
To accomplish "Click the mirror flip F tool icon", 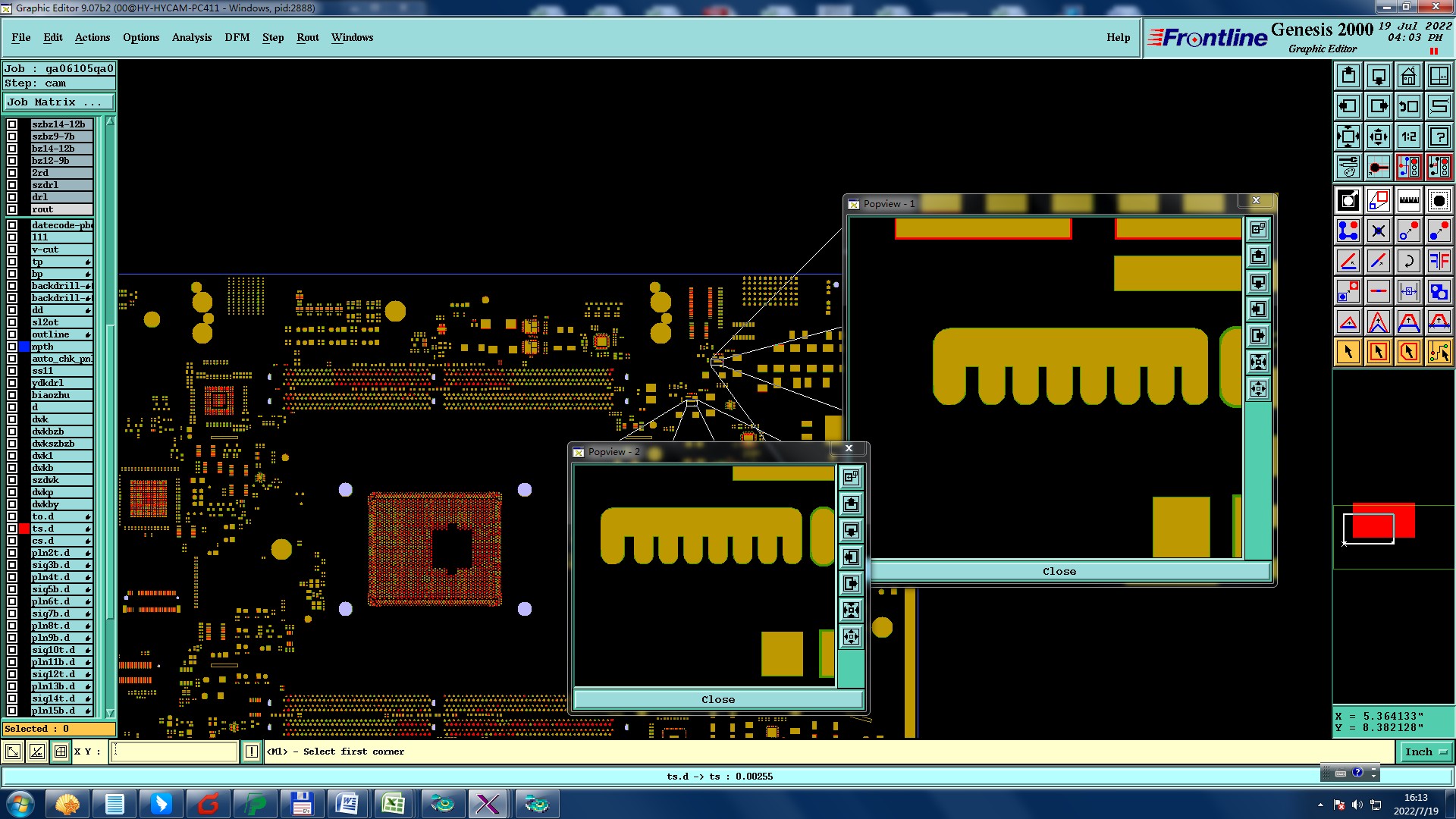I will coord(1439,261).
